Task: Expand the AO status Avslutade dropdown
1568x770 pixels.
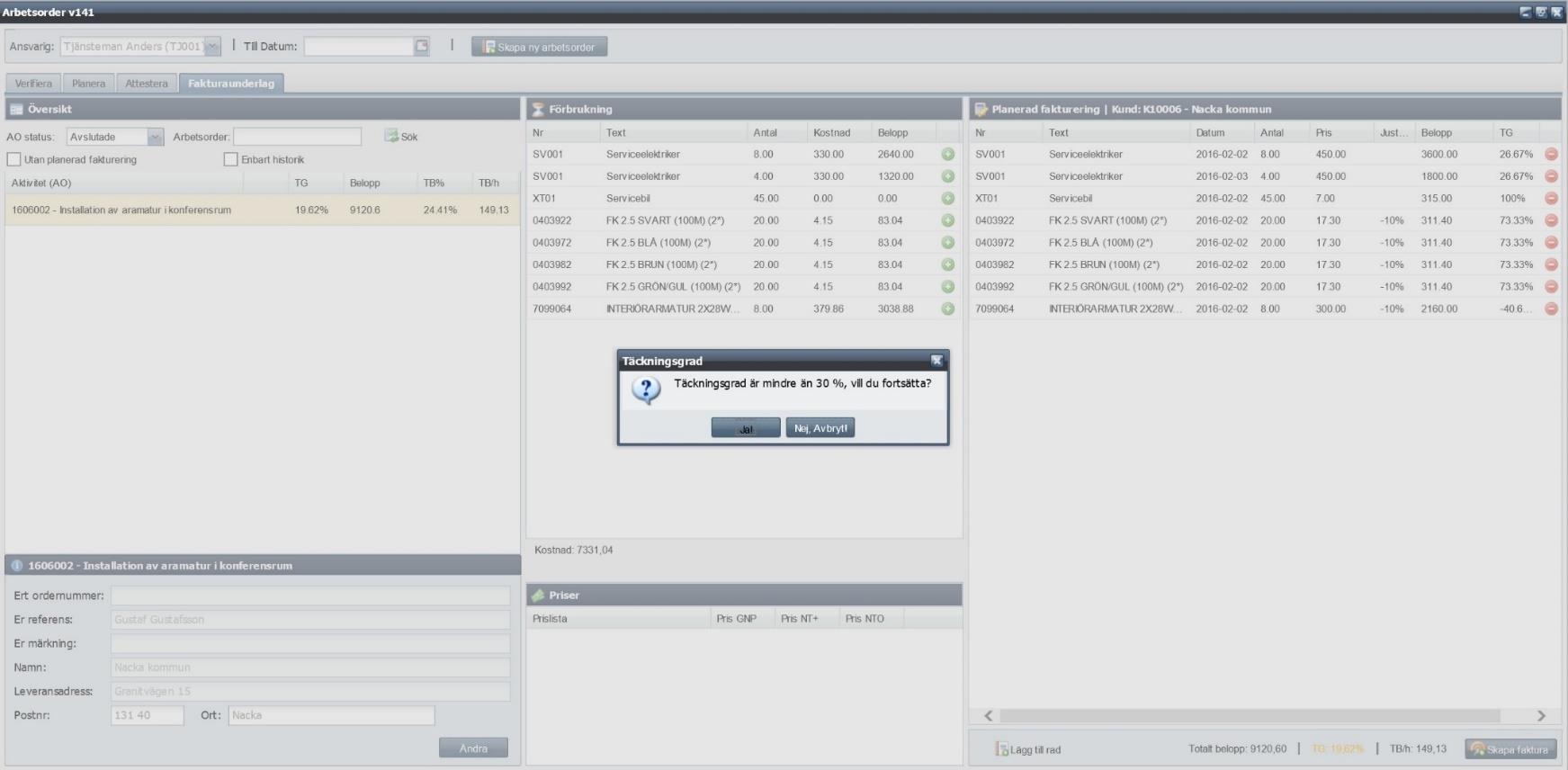Action: point(155,137)
